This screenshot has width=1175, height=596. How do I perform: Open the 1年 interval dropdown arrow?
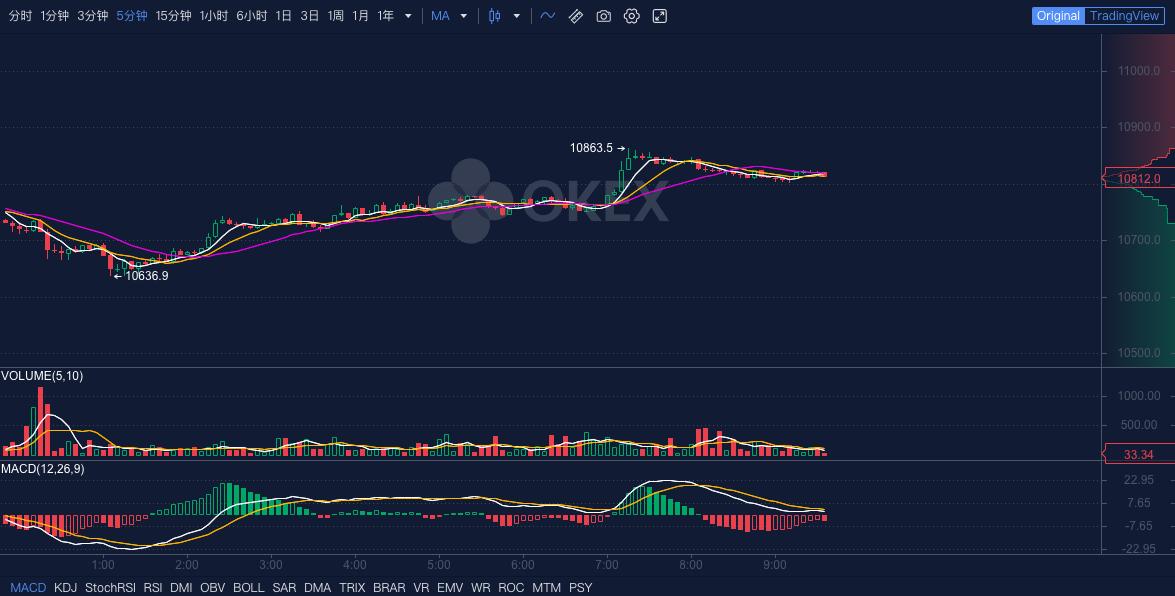pos(407,16)
